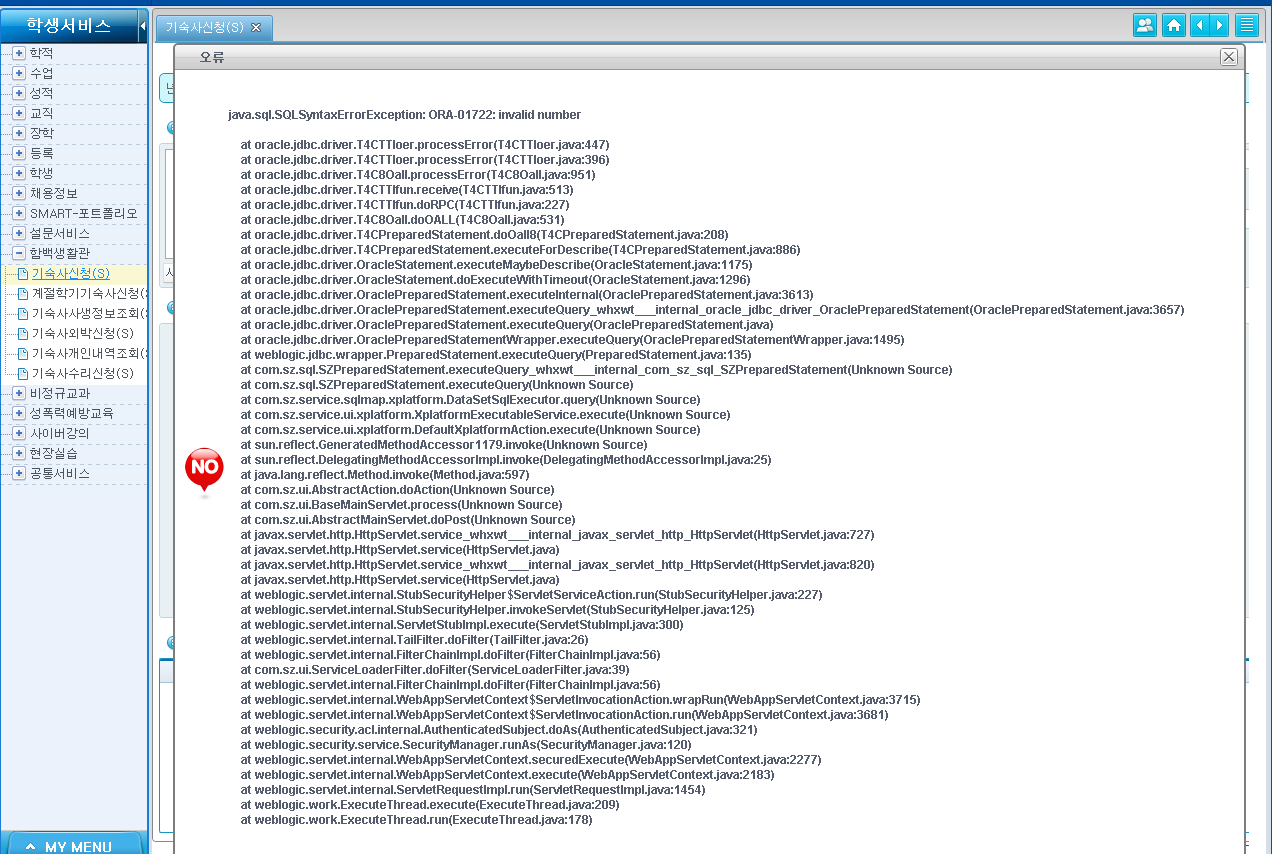Click the ORA-01722 invalid number error line
This screenshot has width=1272, height=854.
(x=404, y=115)
